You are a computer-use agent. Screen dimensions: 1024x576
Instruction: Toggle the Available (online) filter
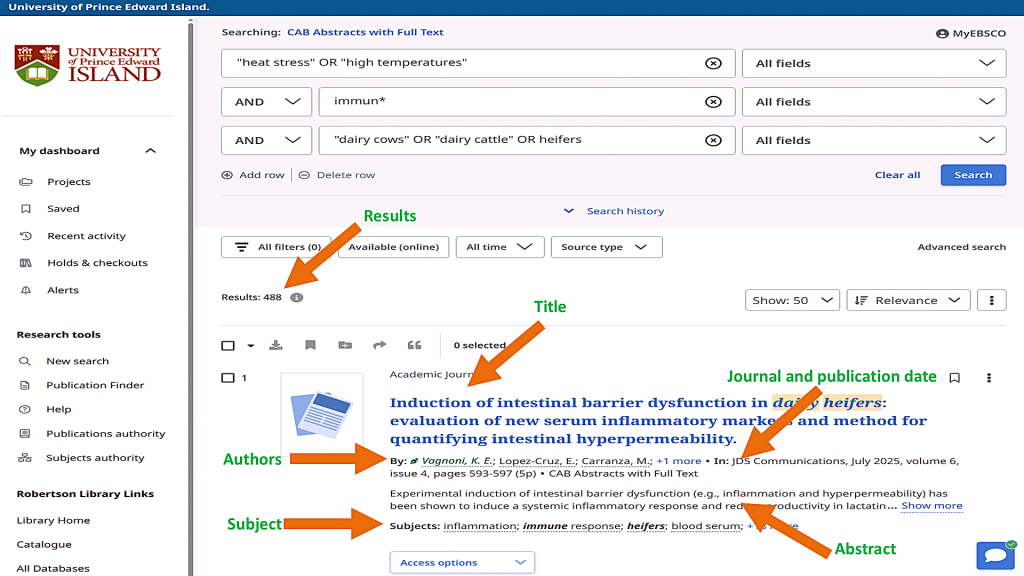click(393, 247)
